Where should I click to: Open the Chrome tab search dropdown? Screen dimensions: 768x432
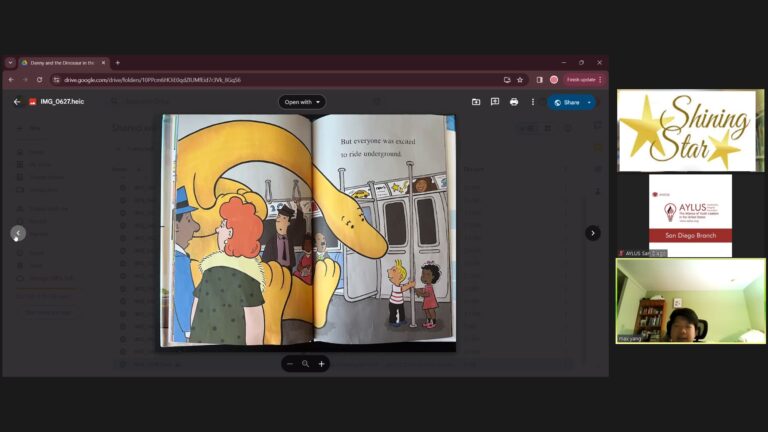(x=10, y=63)
